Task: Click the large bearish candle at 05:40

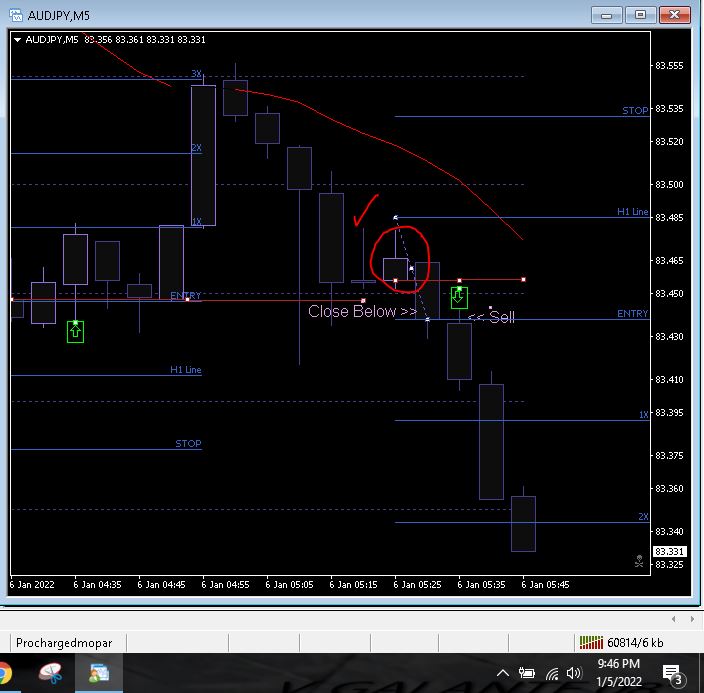Action: pyautogui.click(x=491, y=442)
